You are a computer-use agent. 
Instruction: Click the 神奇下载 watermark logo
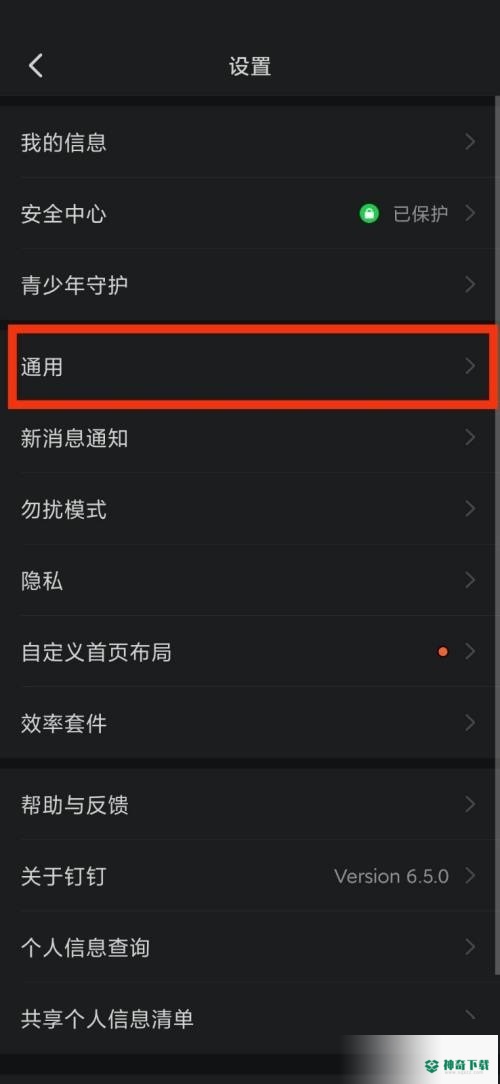click(x=459, y=1065)
